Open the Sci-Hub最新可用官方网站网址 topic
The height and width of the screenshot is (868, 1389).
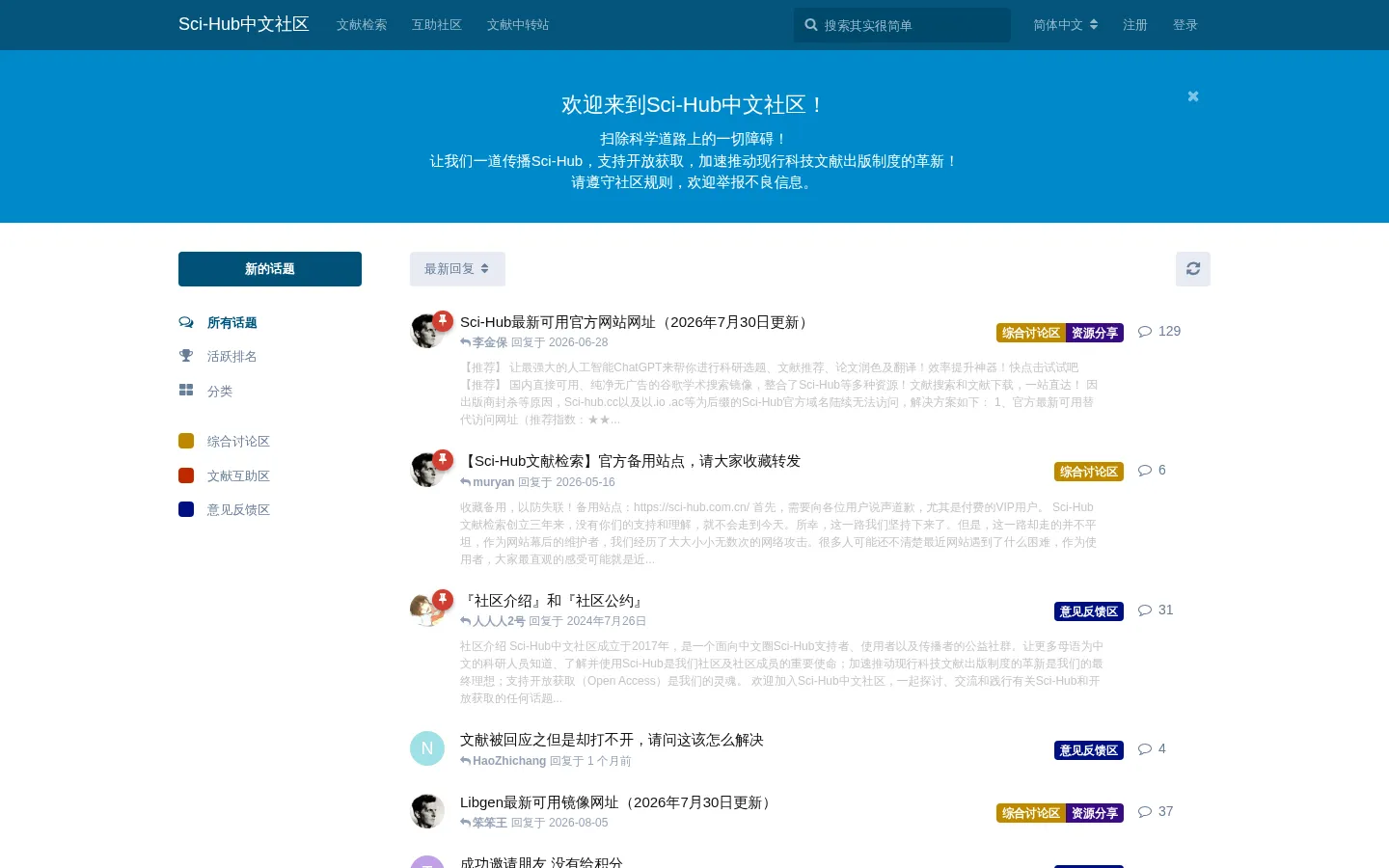pyautogui.click(x=637, y=322)
